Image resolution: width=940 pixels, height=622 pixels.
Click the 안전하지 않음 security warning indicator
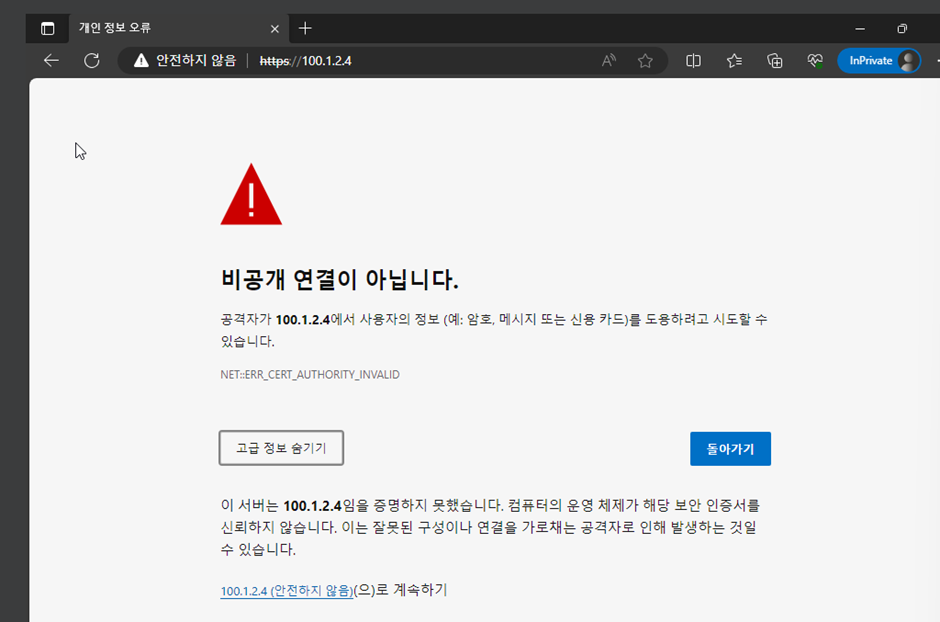[185, 61]
